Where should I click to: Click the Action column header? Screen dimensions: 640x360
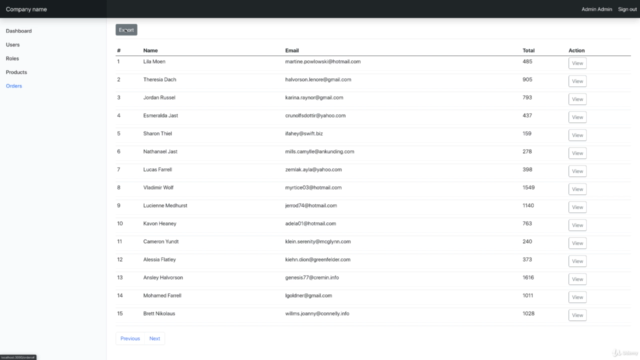pos(576,51)
